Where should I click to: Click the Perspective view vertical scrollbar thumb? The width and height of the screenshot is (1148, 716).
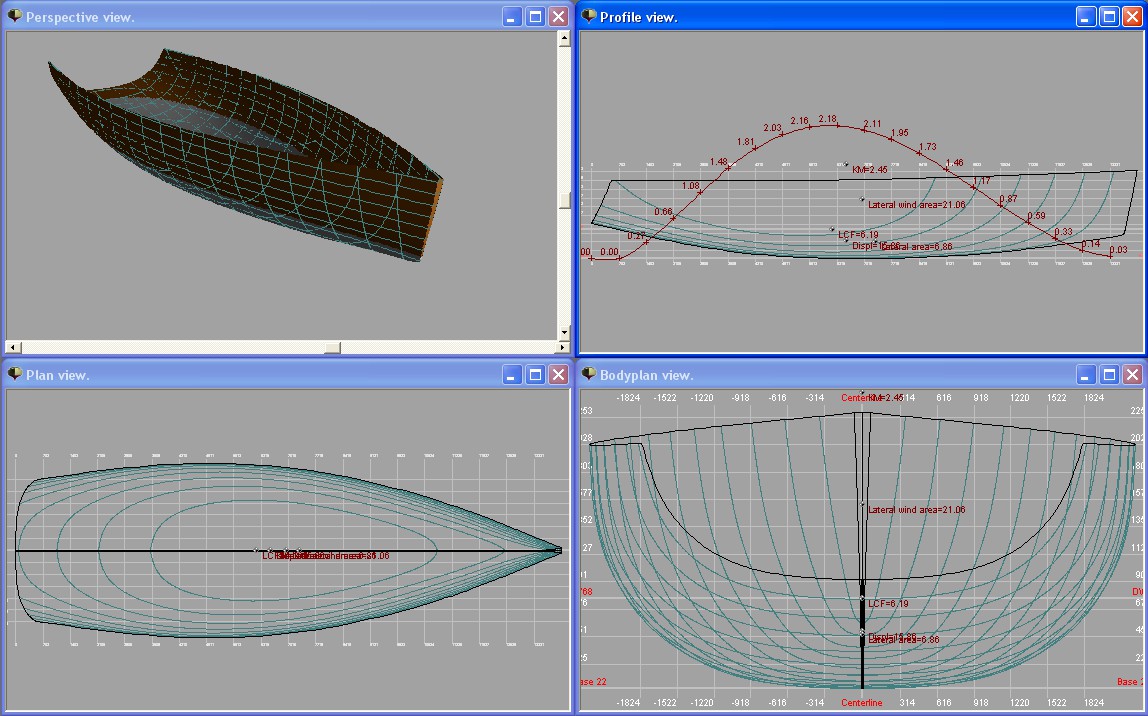click(x=564, y=200)
